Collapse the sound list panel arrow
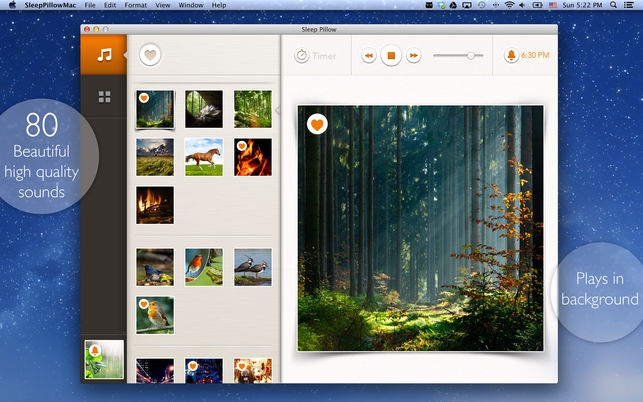The width and height of the screenshot is (643, 402). click(x=278, y=110)
